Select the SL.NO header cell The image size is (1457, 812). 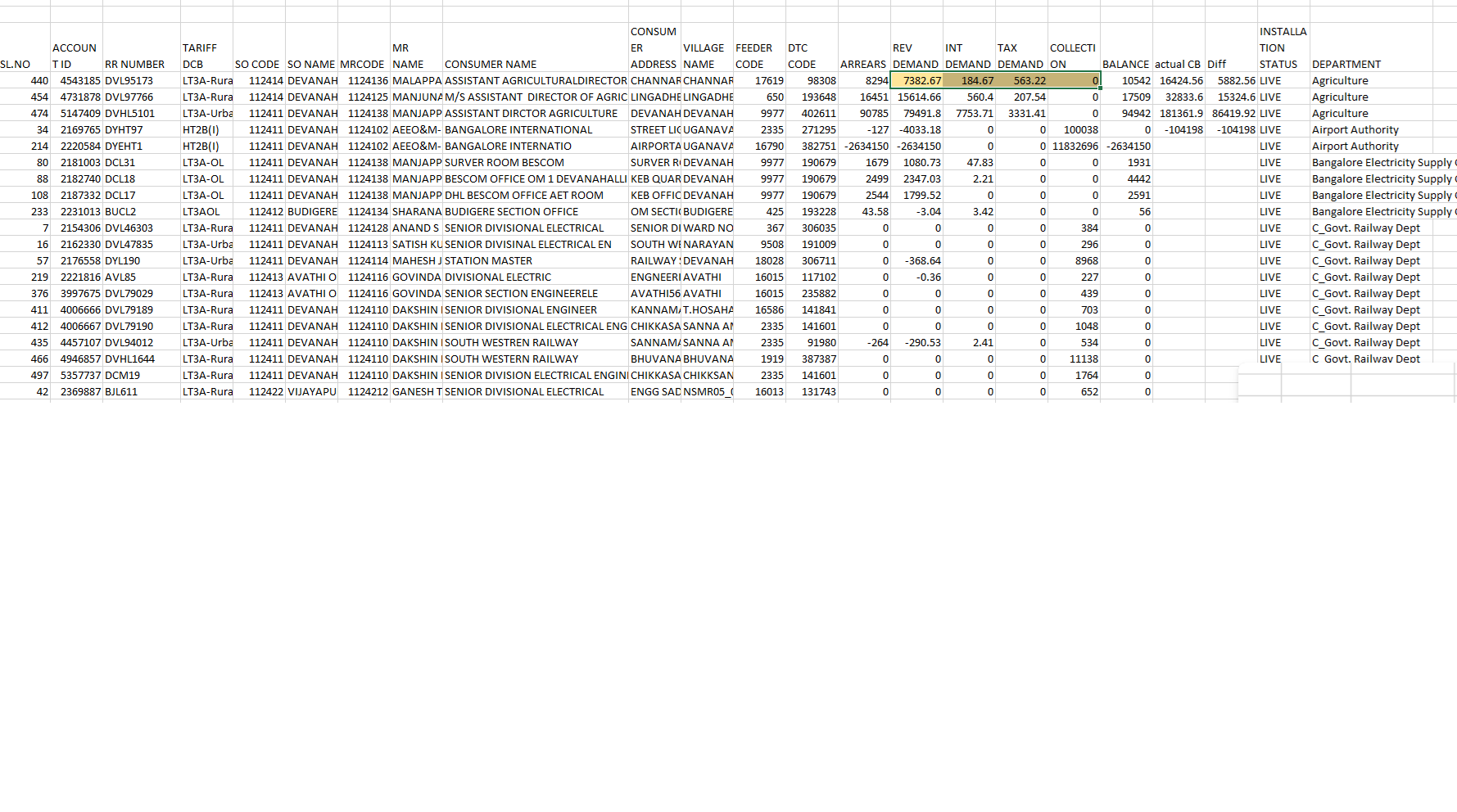25,47
